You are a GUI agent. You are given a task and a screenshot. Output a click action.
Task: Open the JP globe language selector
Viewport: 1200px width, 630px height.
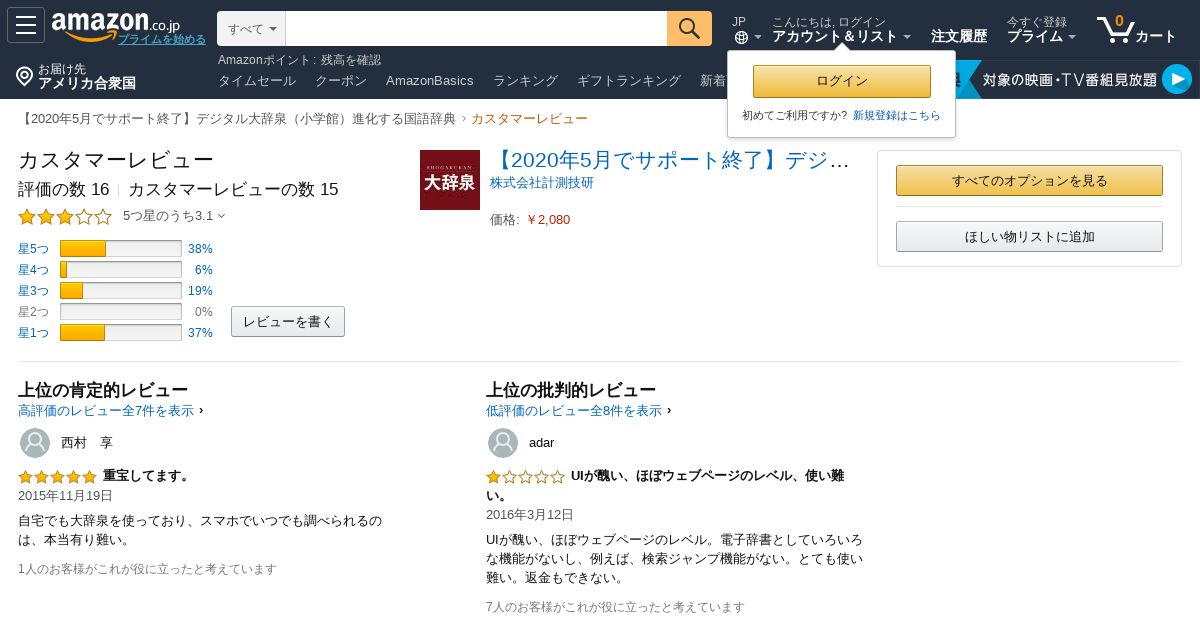tap(746, 29)
